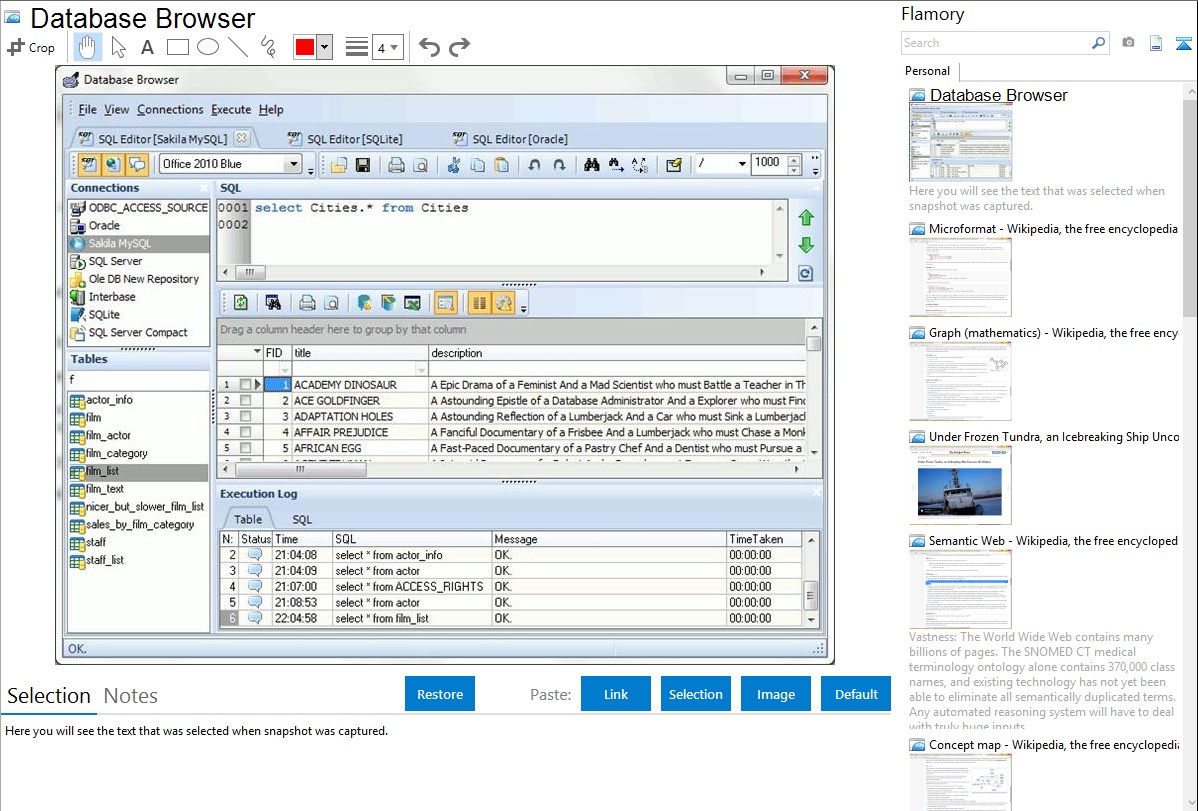Image resolution: width=1198 pixels, height=811 pixels.
Task: Click the Link paste button
Action: tap(616, 693)
